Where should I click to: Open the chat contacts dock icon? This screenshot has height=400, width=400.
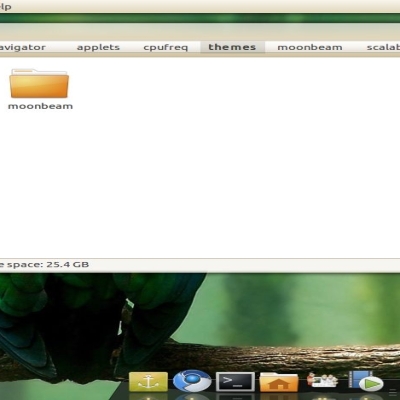click(x=322, y=381)
